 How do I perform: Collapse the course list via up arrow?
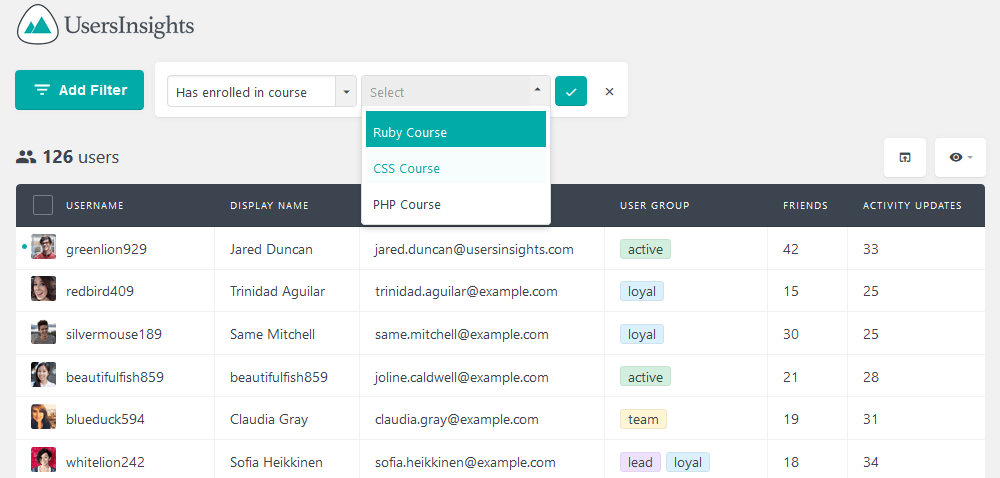(538, 91)
